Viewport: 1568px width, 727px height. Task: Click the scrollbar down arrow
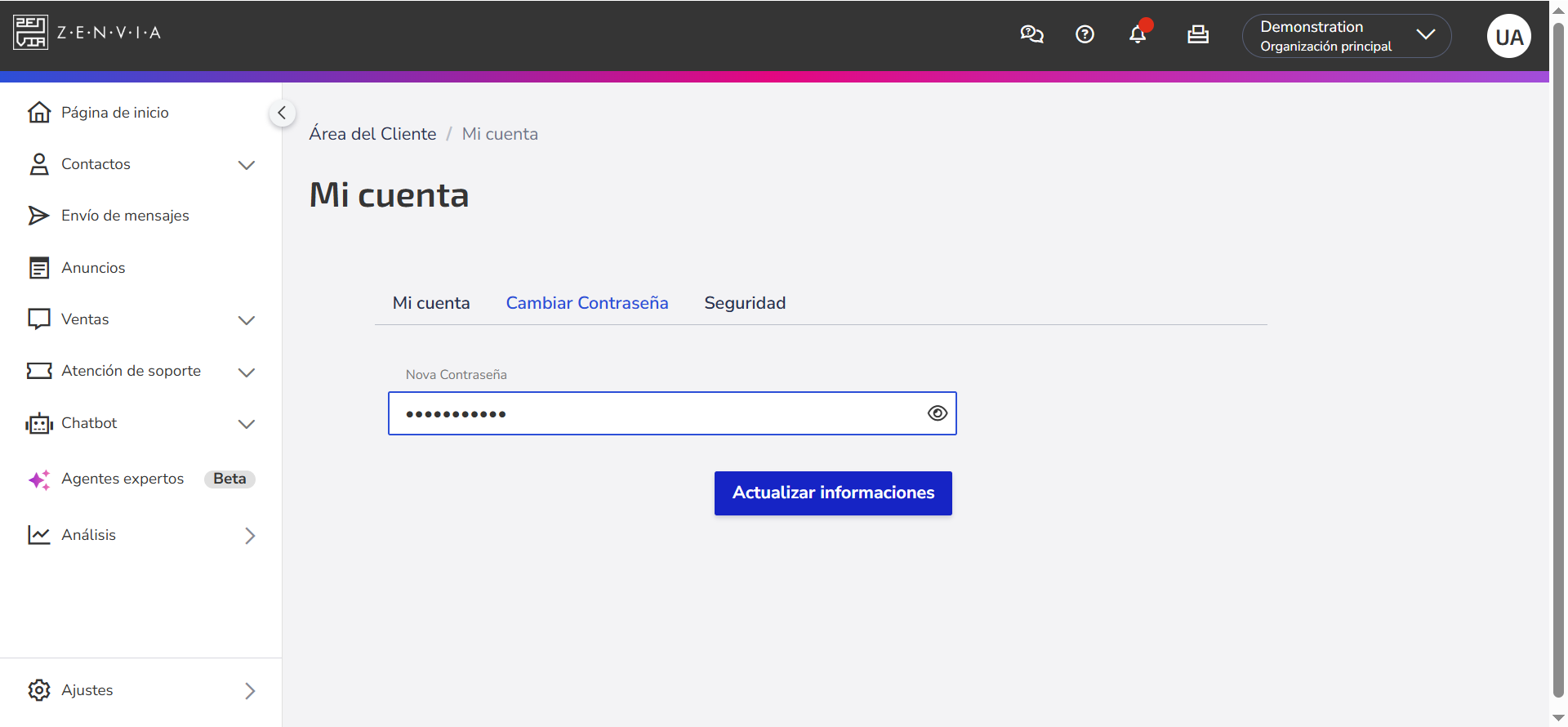point(1558,718)
